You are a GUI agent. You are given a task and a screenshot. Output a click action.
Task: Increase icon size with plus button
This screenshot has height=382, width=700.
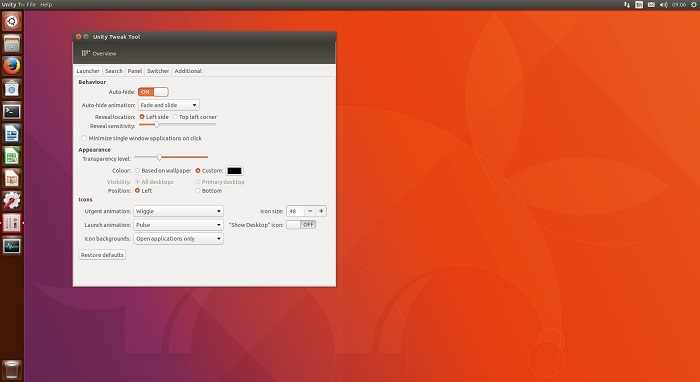(x=321, y=211)
